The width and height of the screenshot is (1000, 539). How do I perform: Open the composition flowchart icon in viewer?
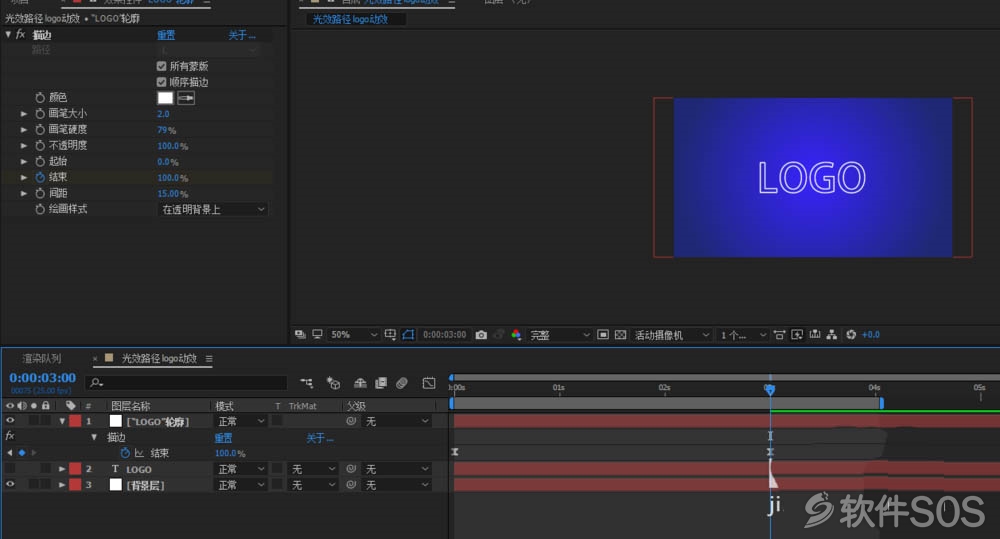(x=832, y=334)
